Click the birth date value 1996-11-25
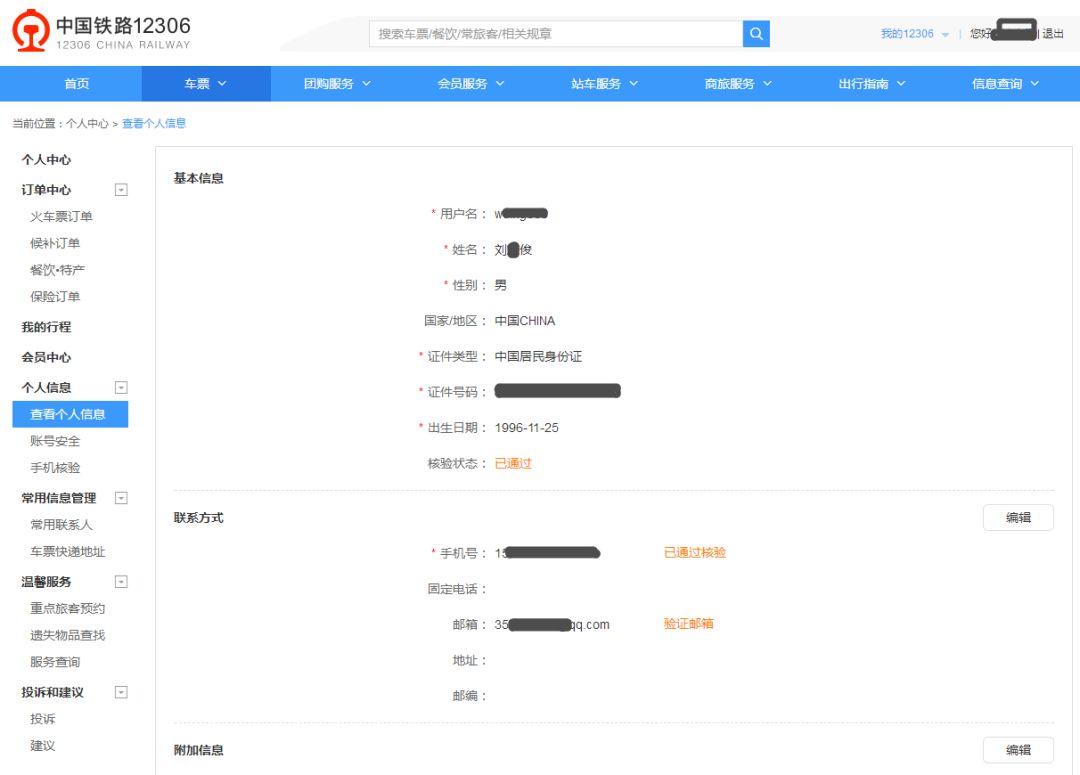The height and width of the screenshot is (775, 1080). (x=526, y=428)
